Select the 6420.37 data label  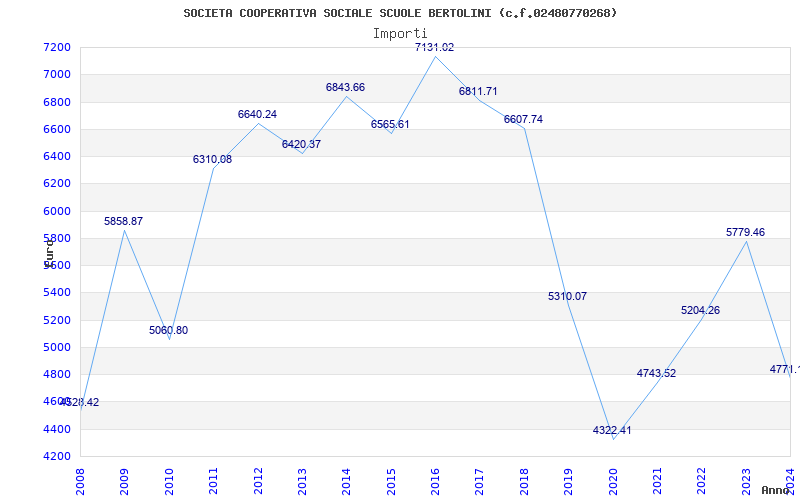[302, 144]
